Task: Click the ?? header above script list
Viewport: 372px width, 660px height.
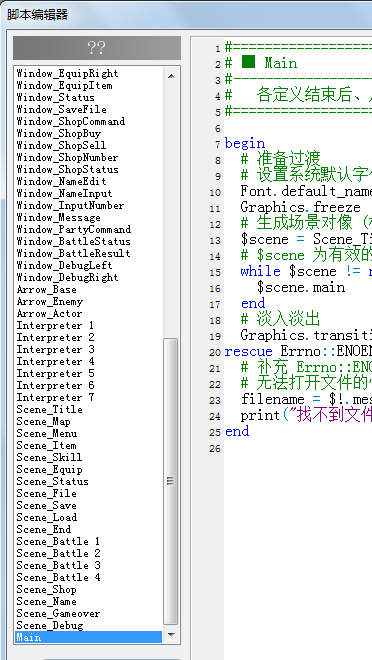Action: point(97,48)
